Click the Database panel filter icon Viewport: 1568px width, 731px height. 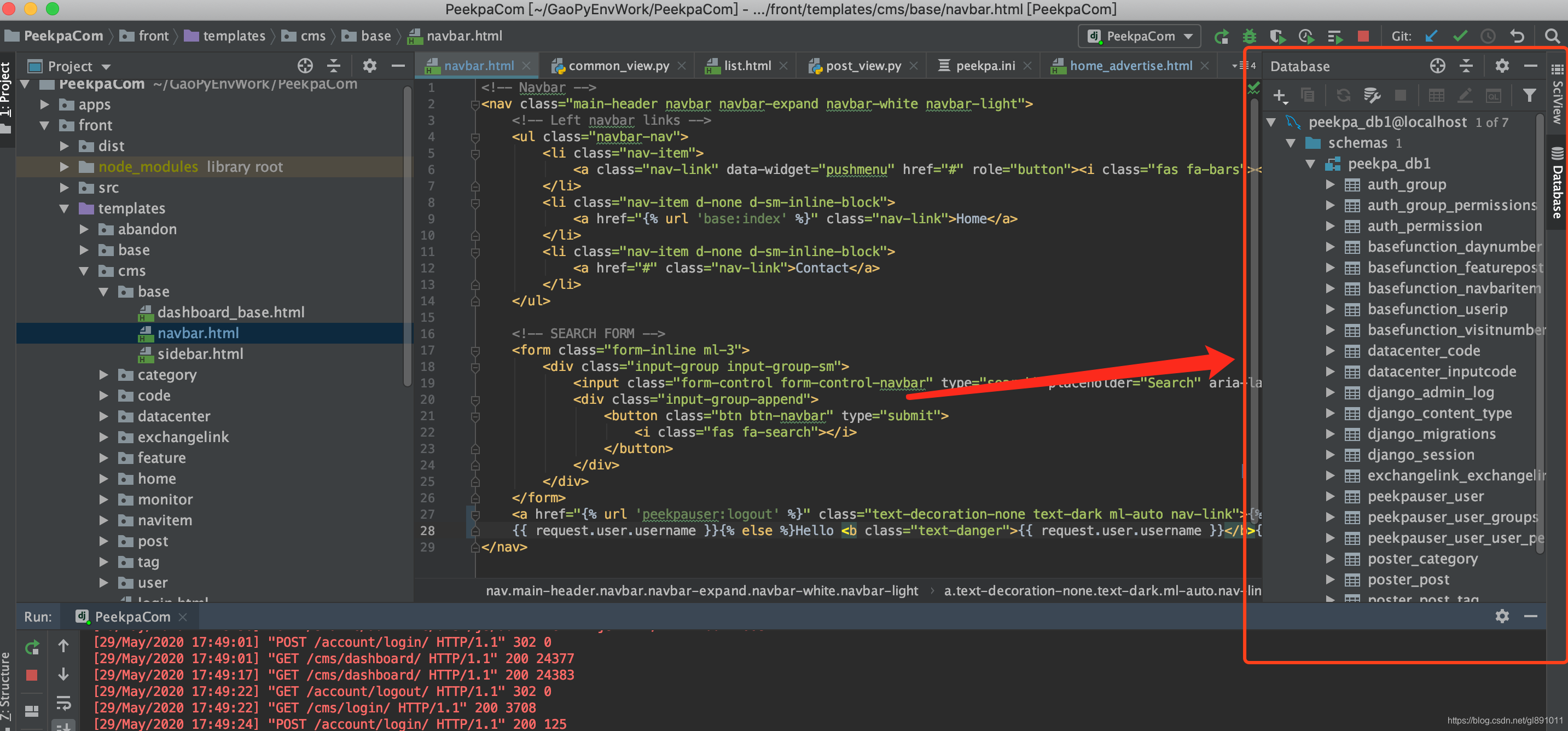(1529, 96)
